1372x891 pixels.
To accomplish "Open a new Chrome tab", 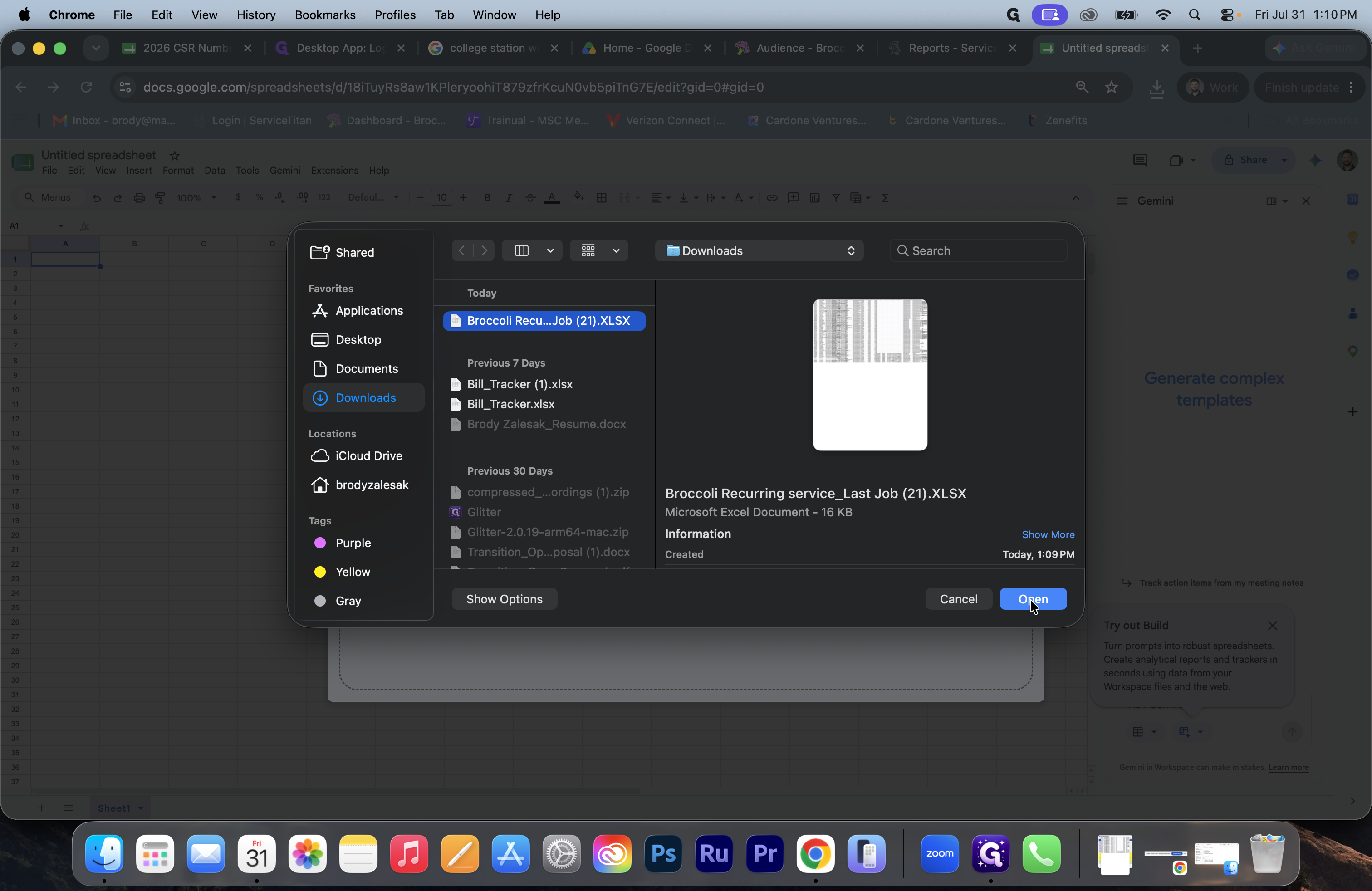I will tap(1197, 48).
